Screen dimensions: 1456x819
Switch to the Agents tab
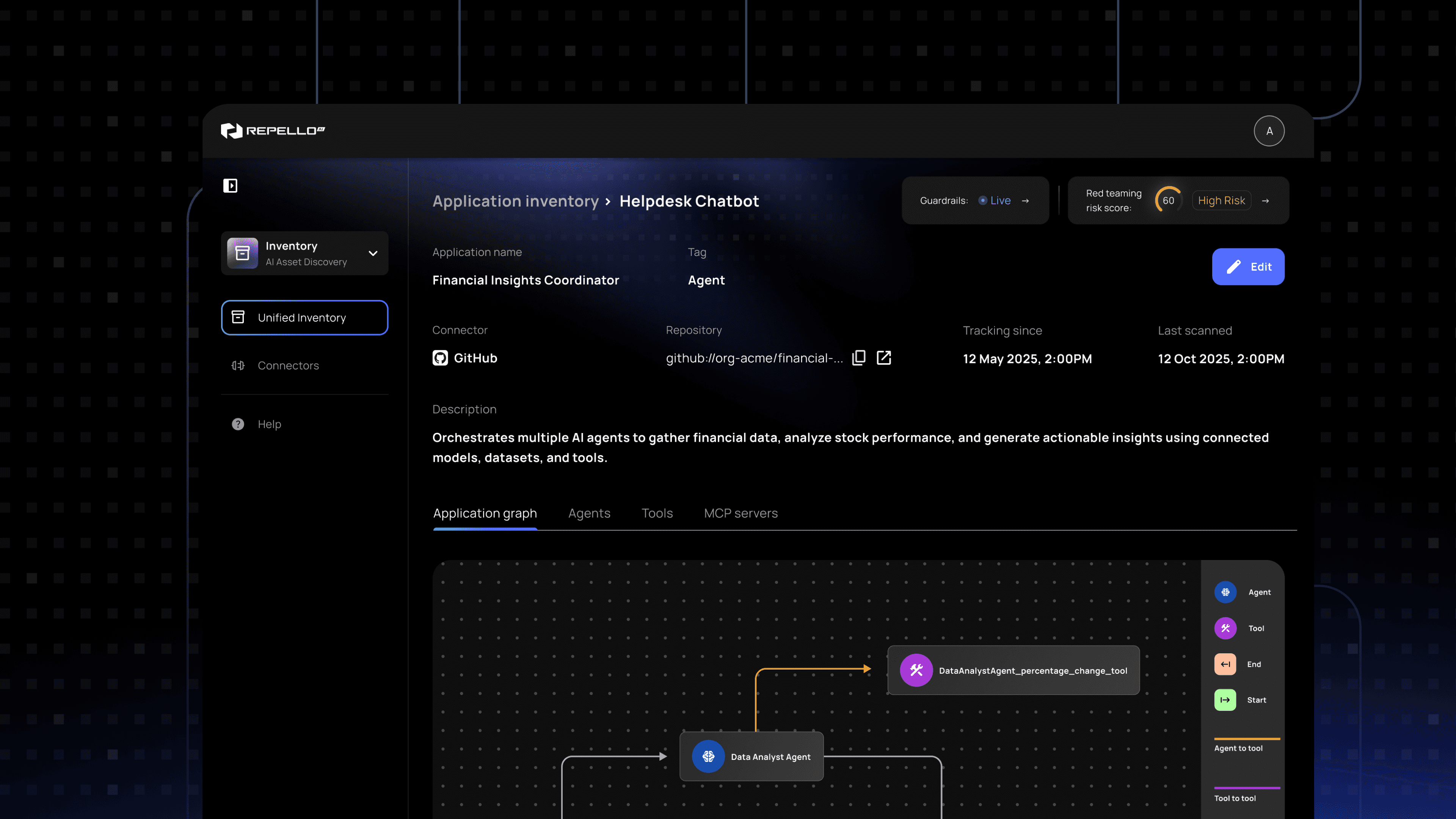pos(589,513)
